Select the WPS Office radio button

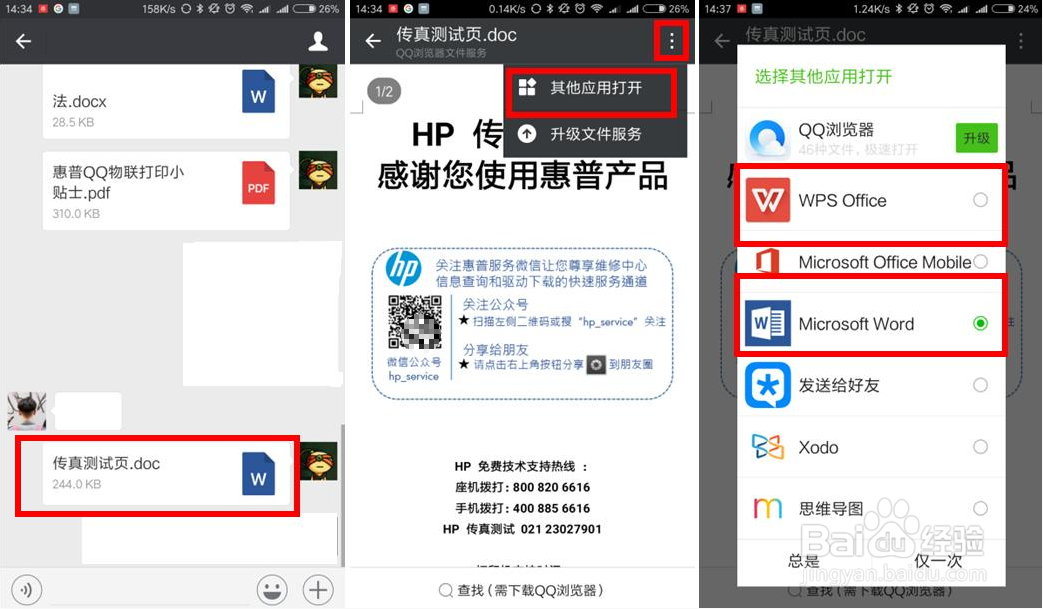pos(981,200)
